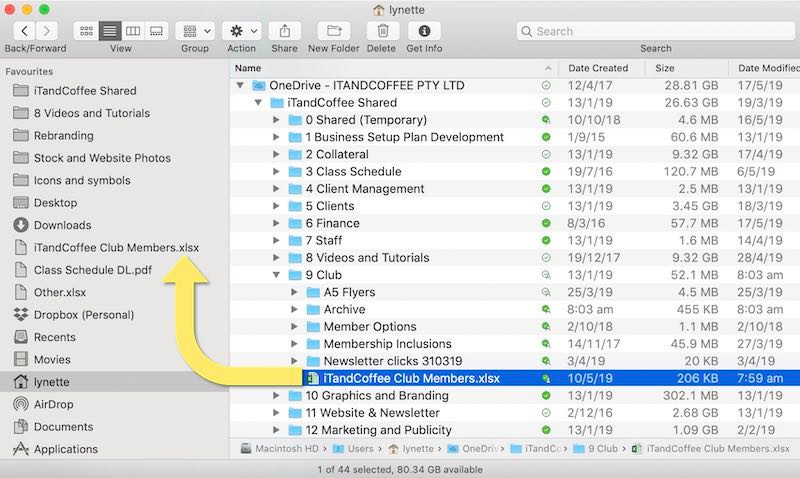Select lynette home in sidebar

click(x=51, y=382)
